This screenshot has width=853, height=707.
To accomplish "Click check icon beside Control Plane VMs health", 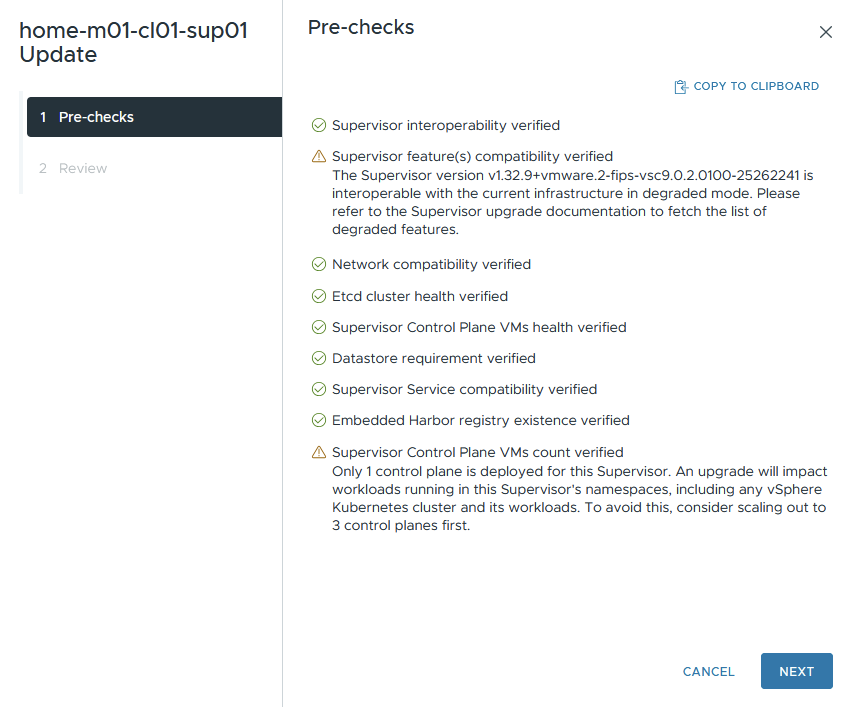I will click(x=319, y=327).
